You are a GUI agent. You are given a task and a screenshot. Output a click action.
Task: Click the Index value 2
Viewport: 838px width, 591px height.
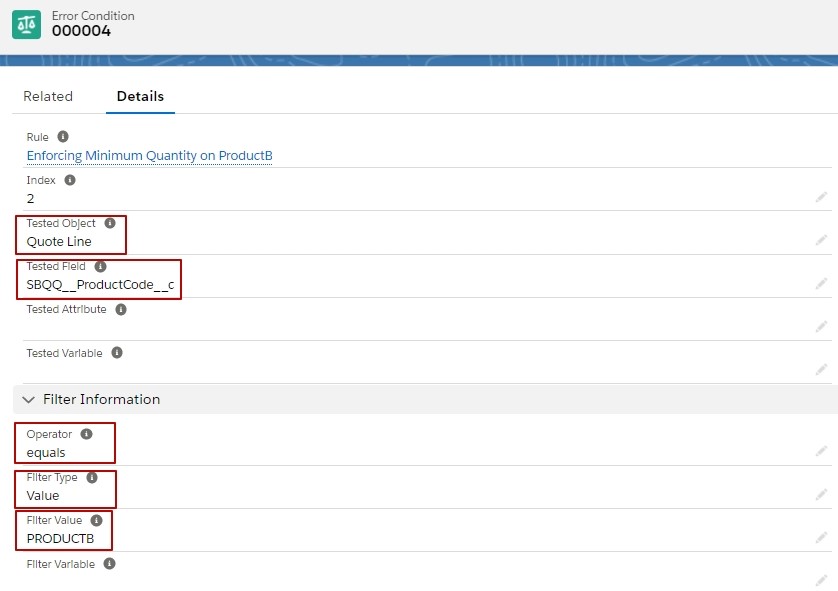click(30, 199)
